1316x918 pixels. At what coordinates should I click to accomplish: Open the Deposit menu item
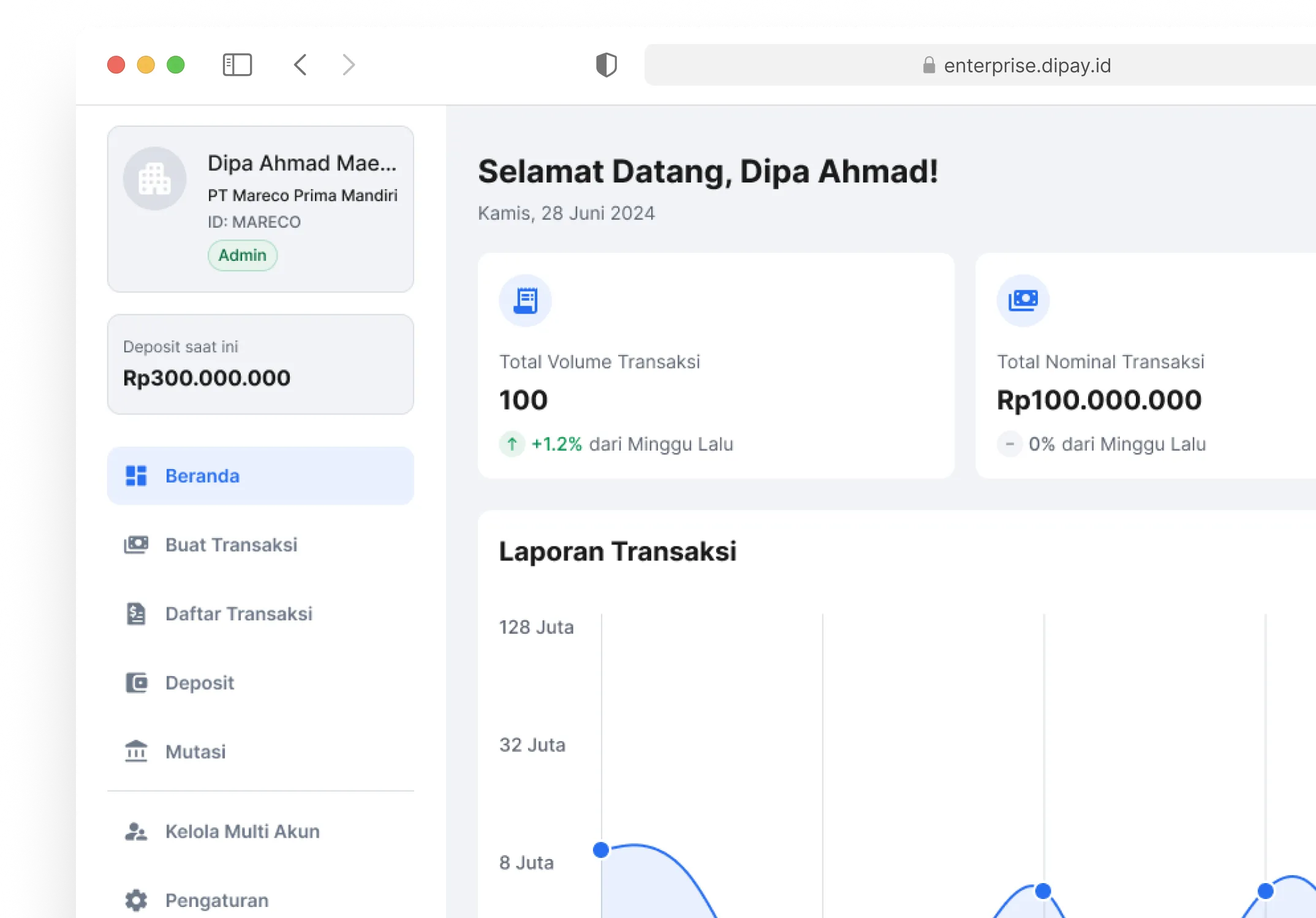pos(260,683)
